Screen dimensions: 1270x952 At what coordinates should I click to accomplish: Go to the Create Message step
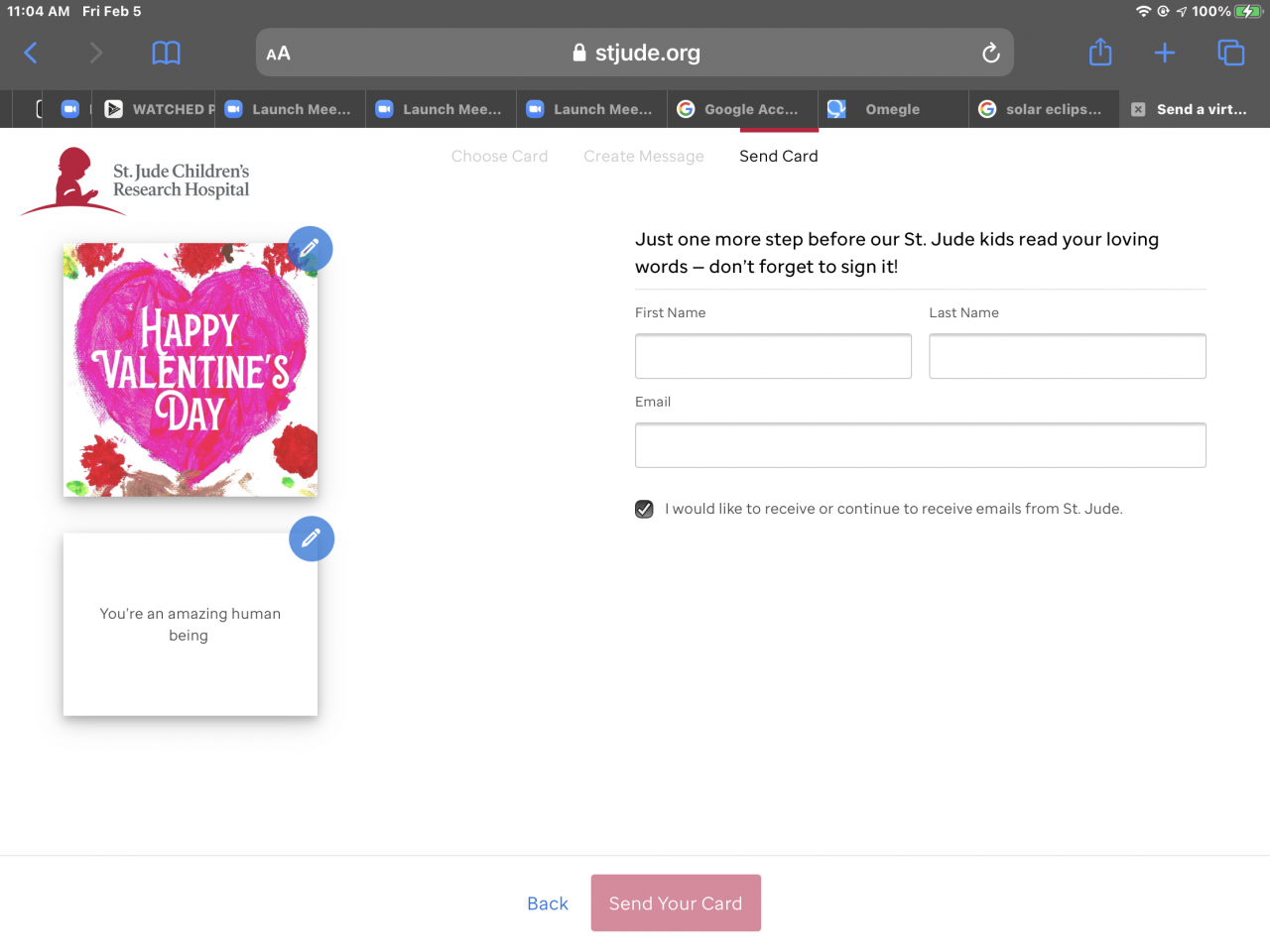click(x=643, y=157)
